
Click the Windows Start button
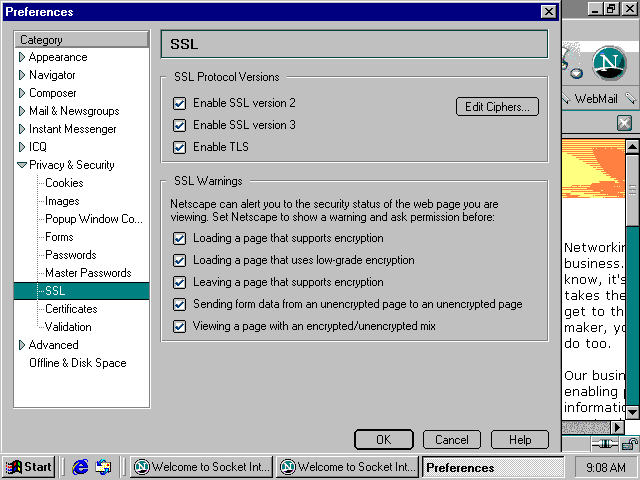tap(28, 467)
